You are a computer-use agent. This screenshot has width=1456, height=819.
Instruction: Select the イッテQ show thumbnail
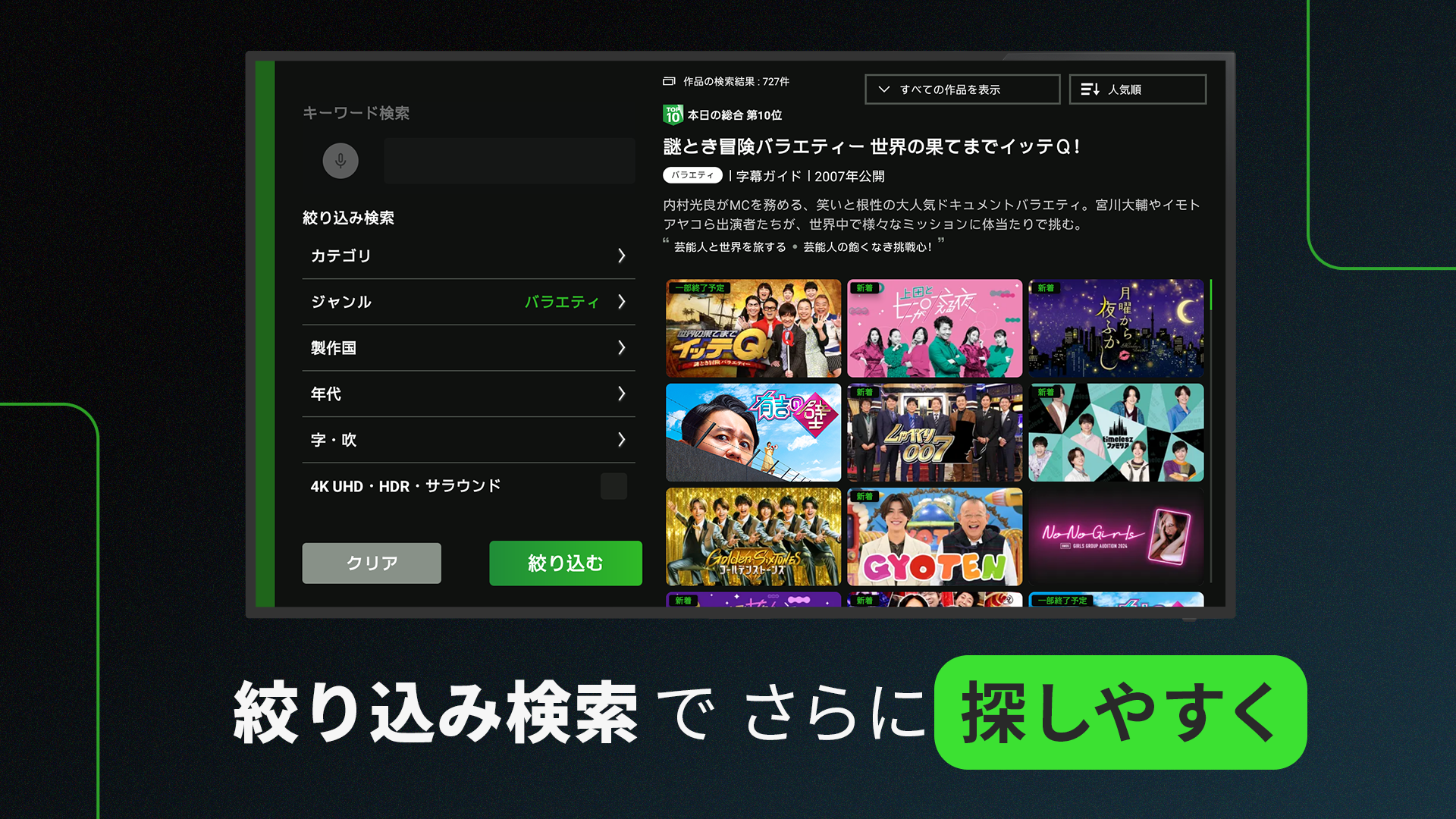[x=753, y=328]
